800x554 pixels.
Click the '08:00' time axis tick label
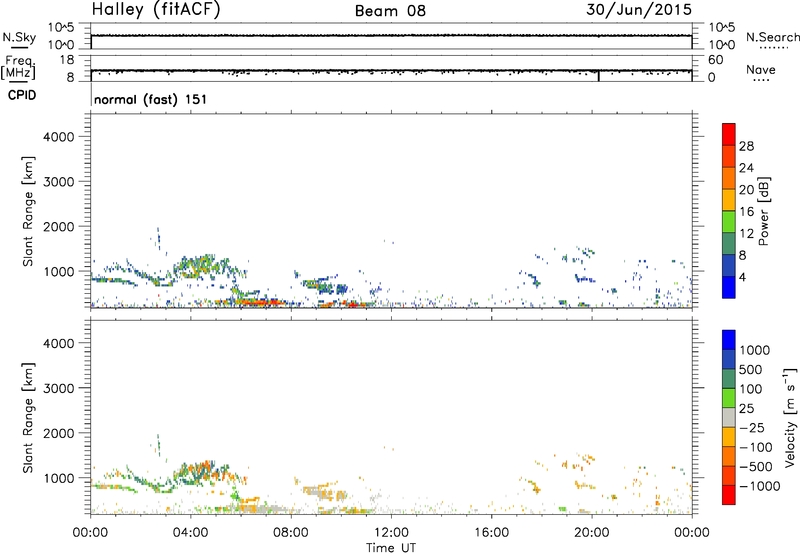pos(291,533)
